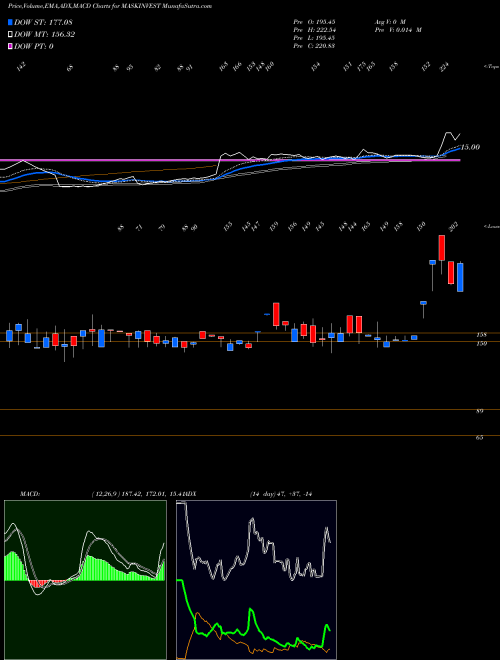Click the Pre L: 195.45 value
The image size is (500, 660).
(x=314, y=38)
